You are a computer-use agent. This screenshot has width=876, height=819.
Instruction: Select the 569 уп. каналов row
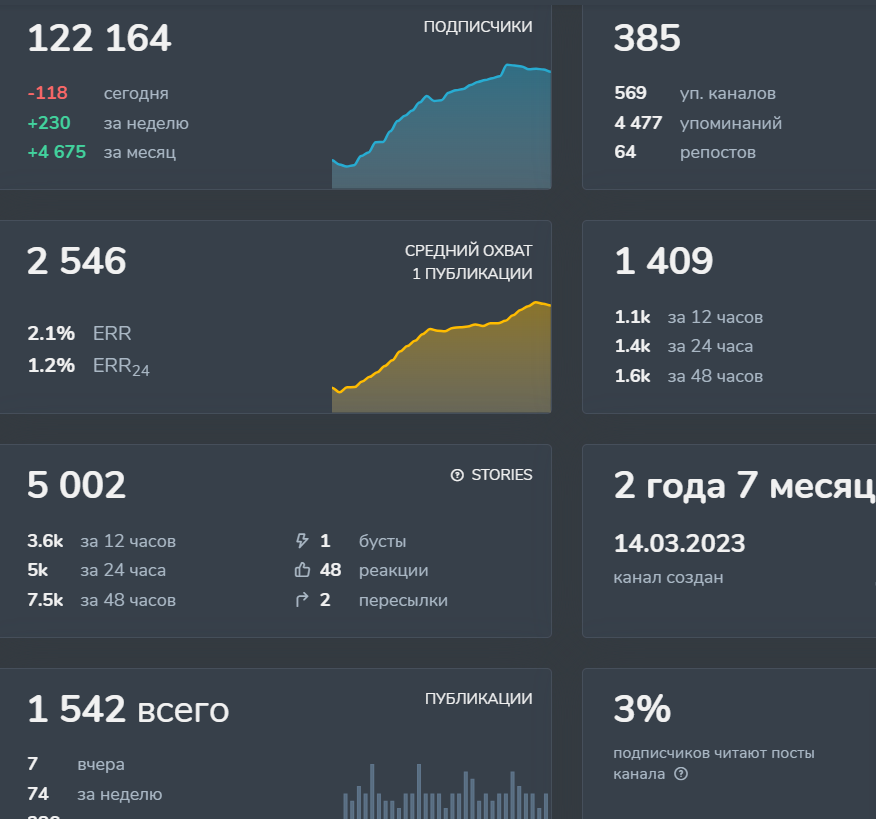coord(694,93)
